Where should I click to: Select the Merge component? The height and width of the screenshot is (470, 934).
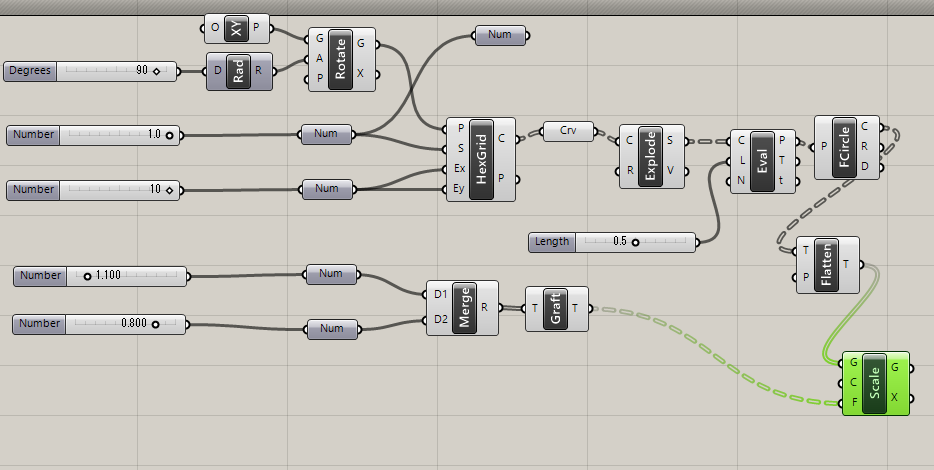464,308
